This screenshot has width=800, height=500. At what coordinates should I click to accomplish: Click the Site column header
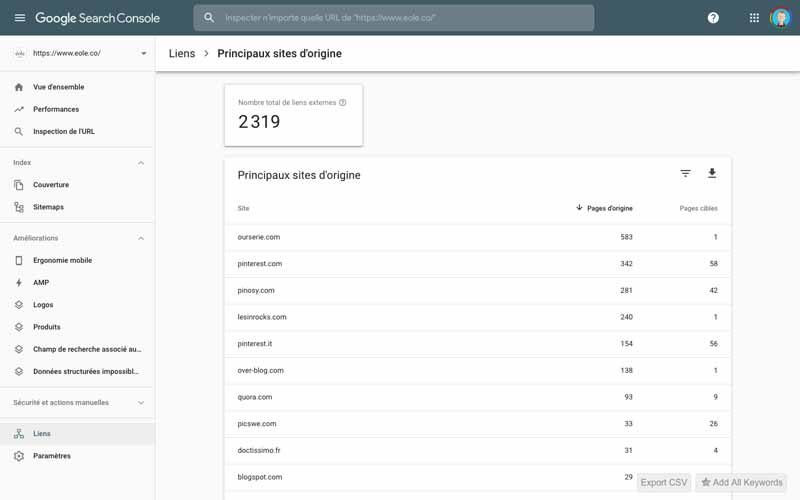pyautogui.click(x=243, y=208)
